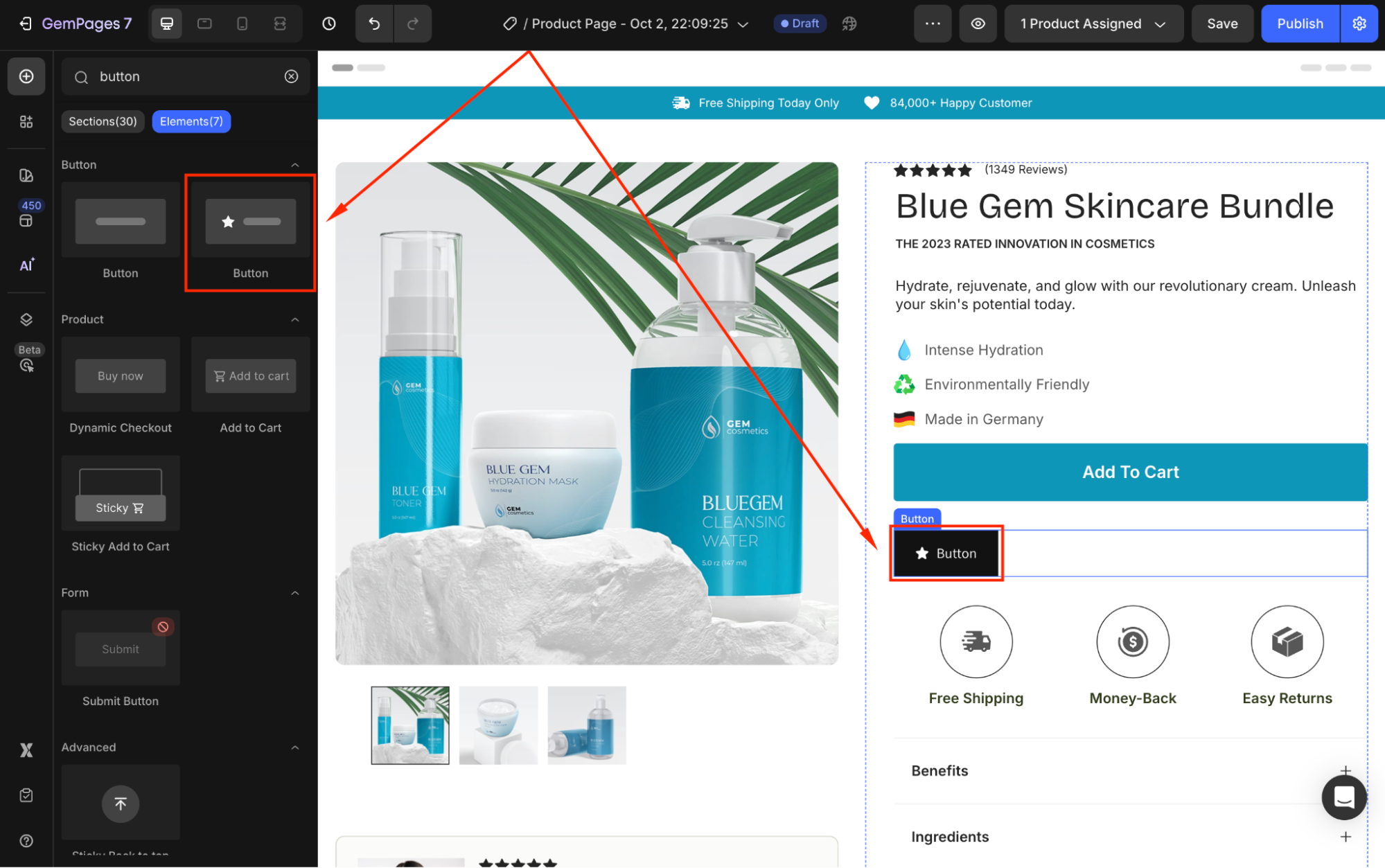This screenshot has width=1385, height=868.
Task: Open the layers panel icon
Action: (x=26, y=319)
